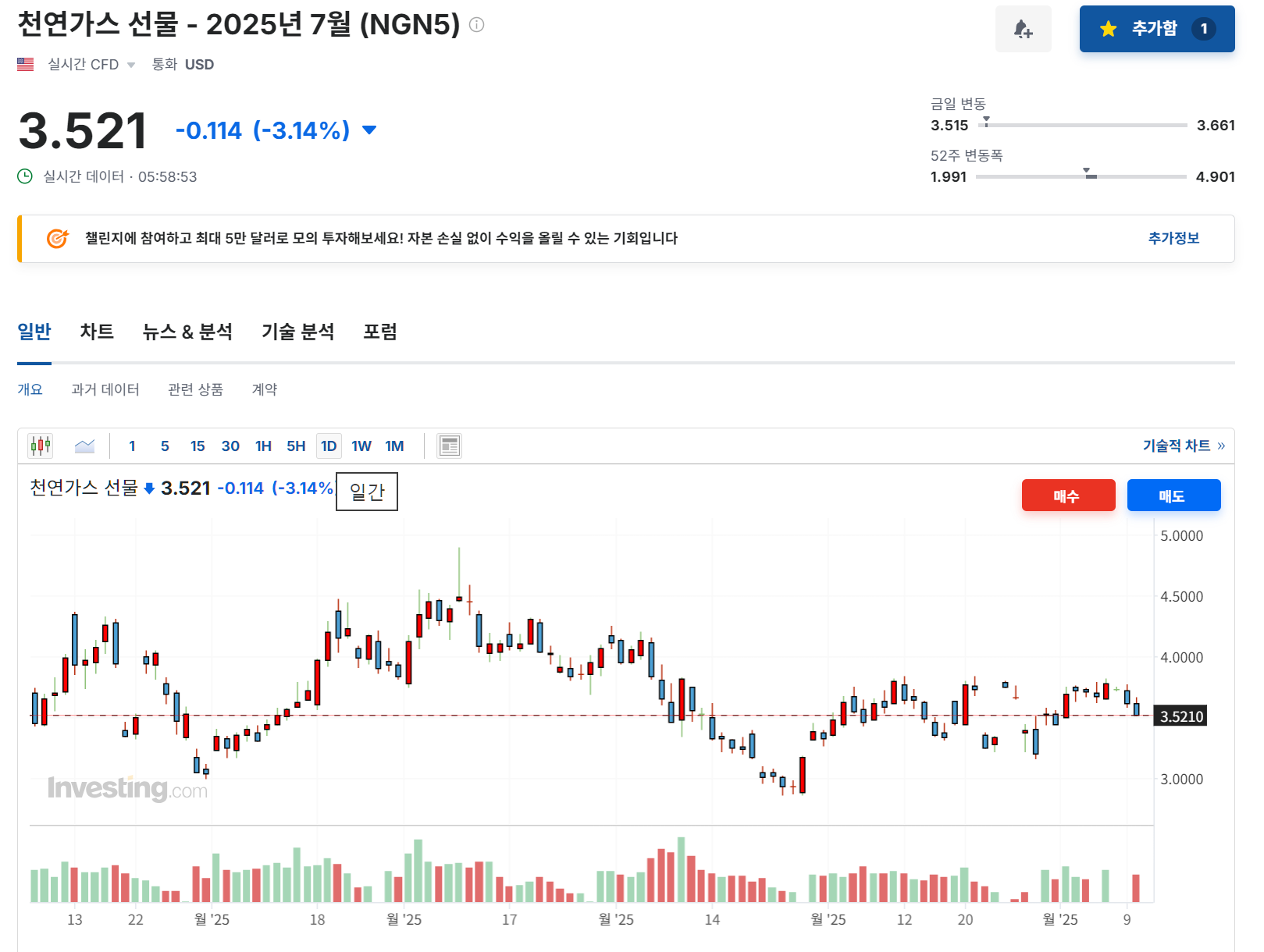Click the 3.5210 price axis label
Screen dimensions: 1264x952
point(1180,716)
